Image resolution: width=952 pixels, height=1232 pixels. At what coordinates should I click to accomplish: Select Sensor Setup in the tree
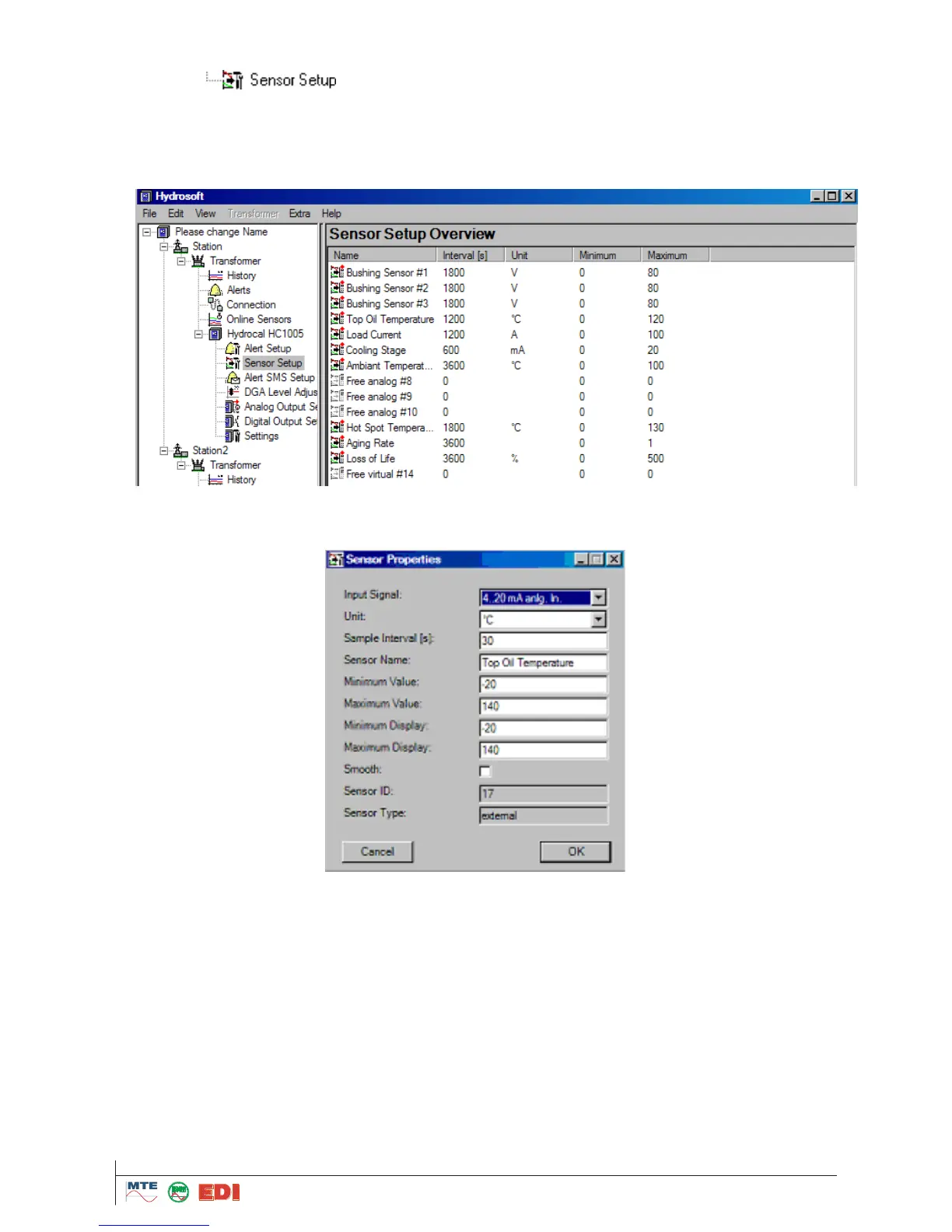tap(273, 363)
